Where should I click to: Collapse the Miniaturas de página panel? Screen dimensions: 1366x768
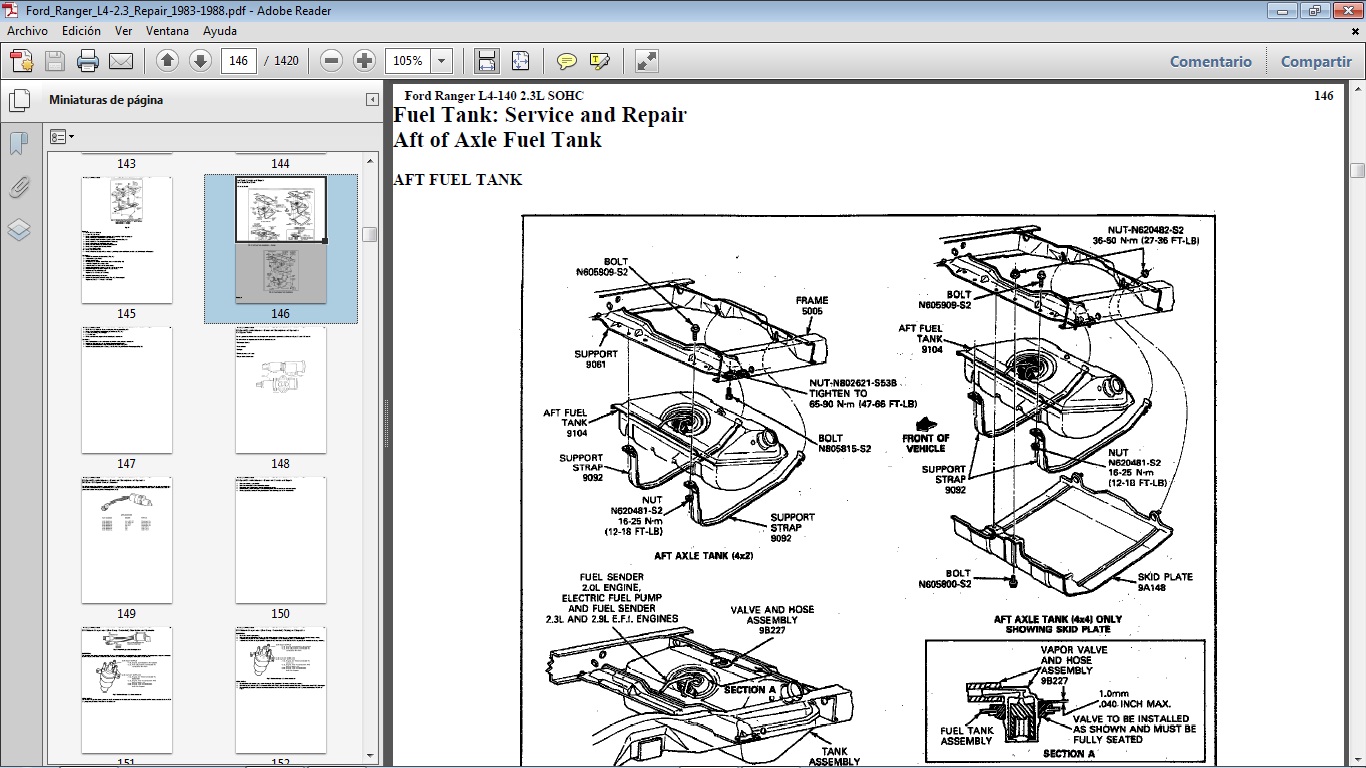point(372,100)
